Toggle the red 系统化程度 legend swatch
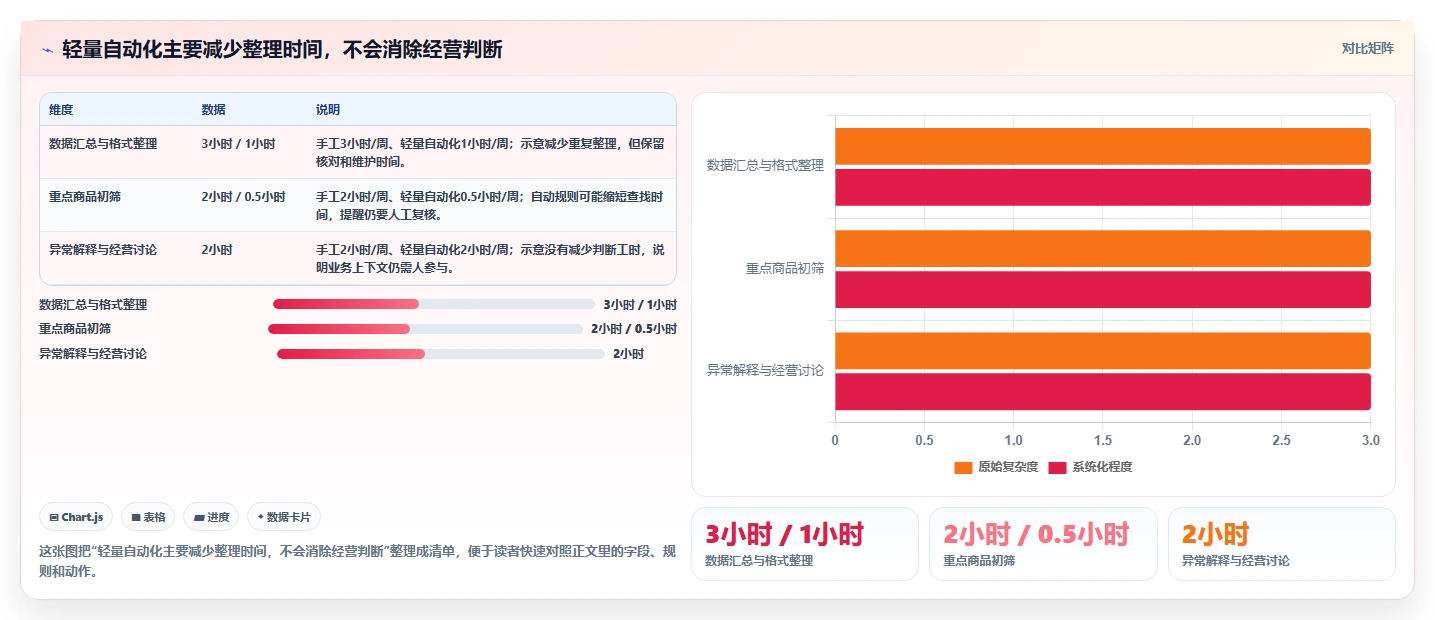Screen dimensions: 1435x620 (1058, 467)
